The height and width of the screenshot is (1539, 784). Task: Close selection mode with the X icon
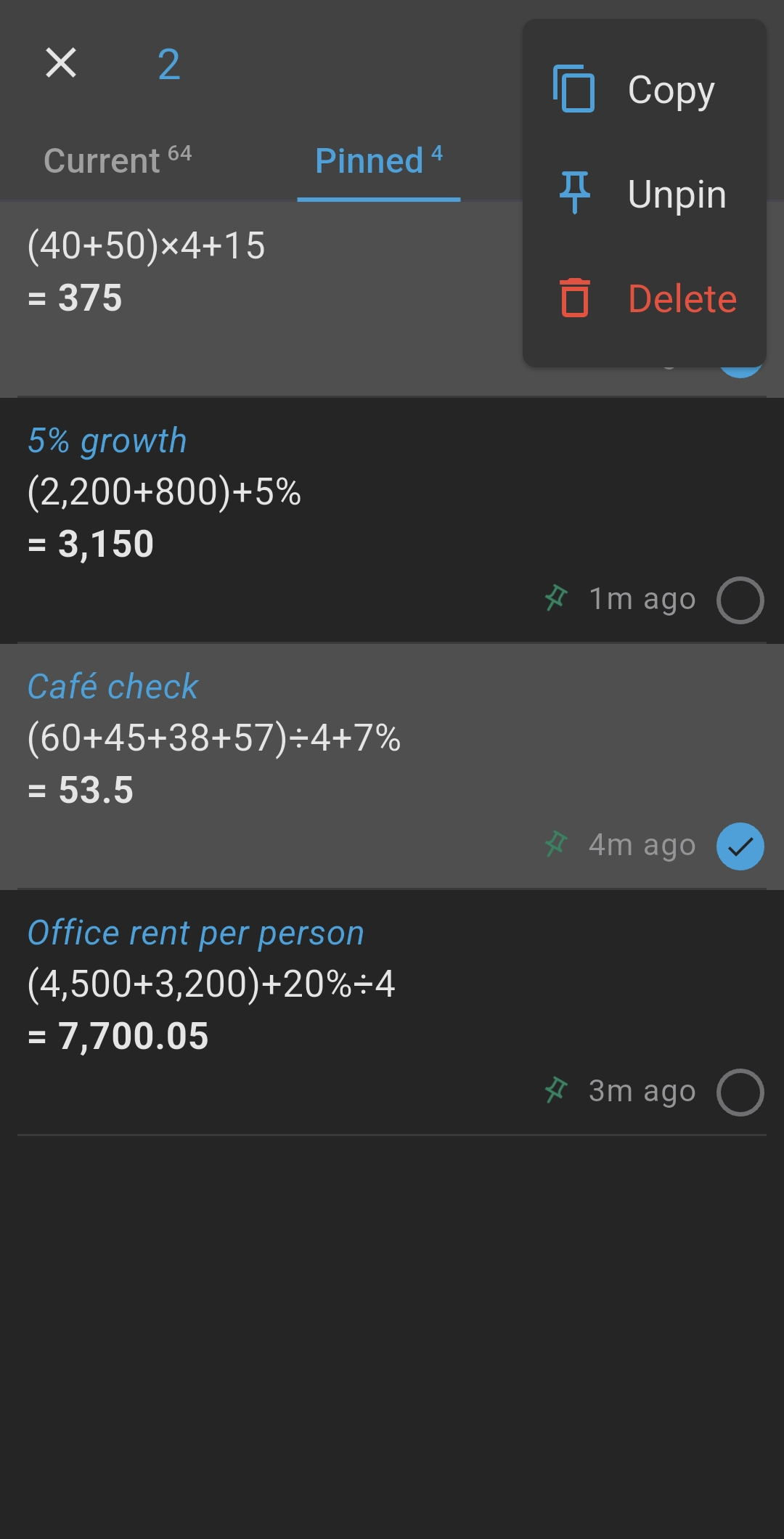pos(61,63)
